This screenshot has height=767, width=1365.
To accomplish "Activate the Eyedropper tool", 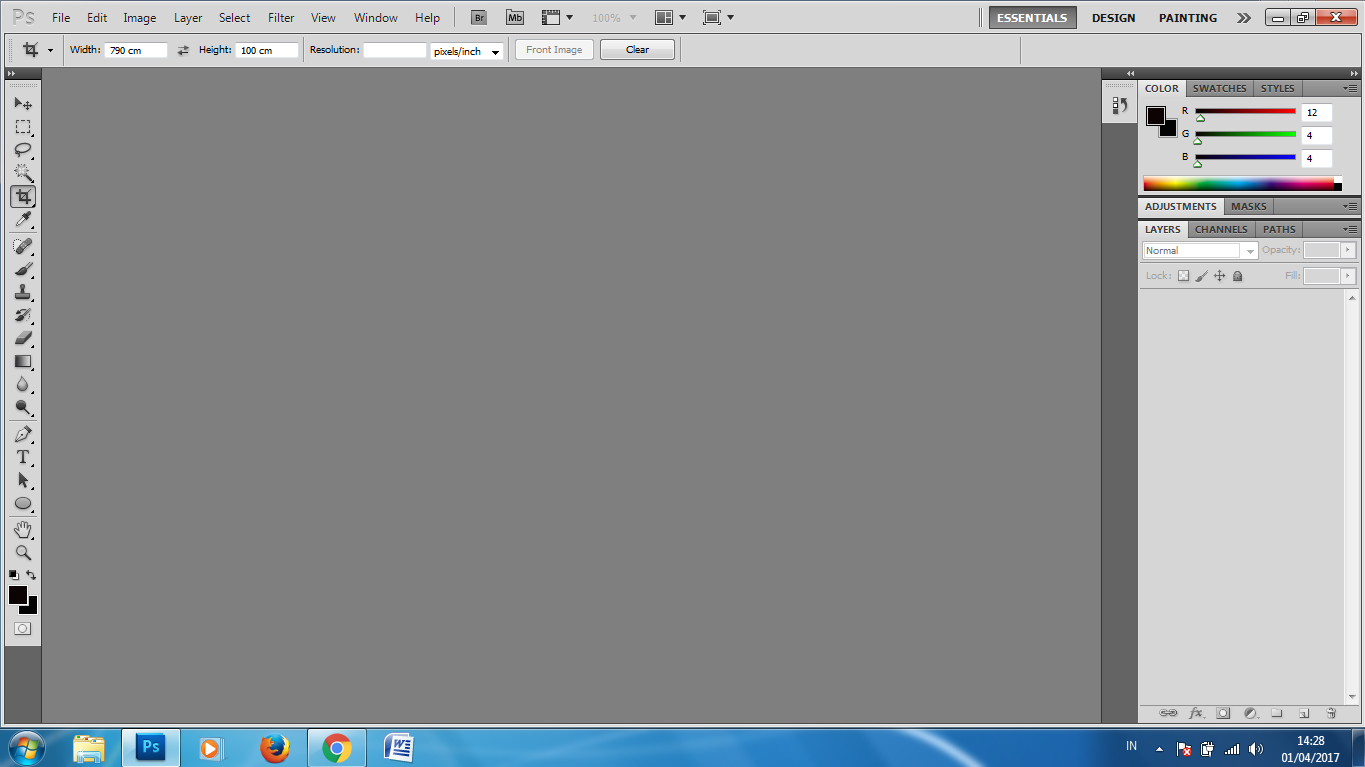I will coord(23,220).
